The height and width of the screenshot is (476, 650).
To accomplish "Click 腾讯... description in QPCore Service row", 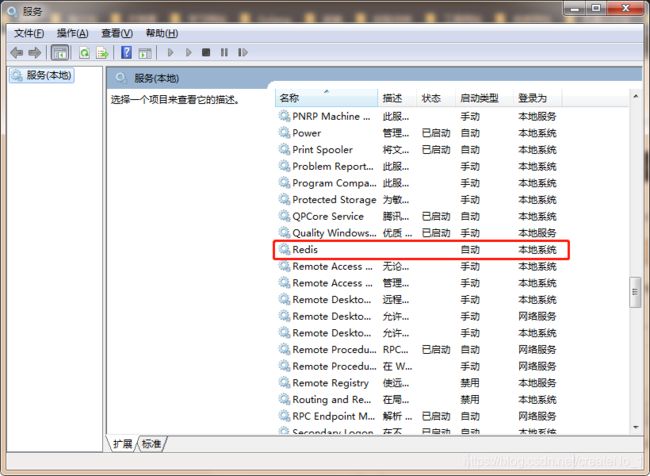I will coord(396,216).
